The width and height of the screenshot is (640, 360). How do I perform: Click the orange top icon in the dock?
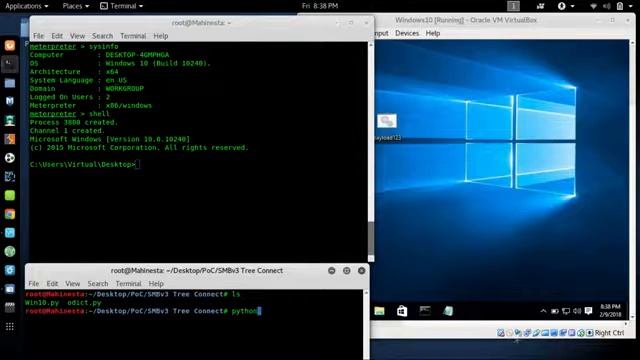pyautogui.click(x=10, y=45)
